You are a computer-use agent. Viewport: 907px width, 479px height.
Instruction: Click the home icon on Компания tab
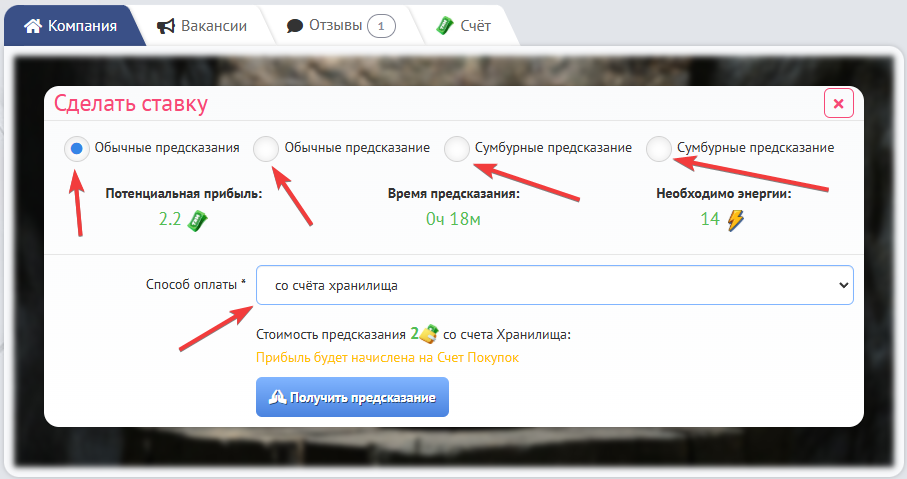point(33,26)
